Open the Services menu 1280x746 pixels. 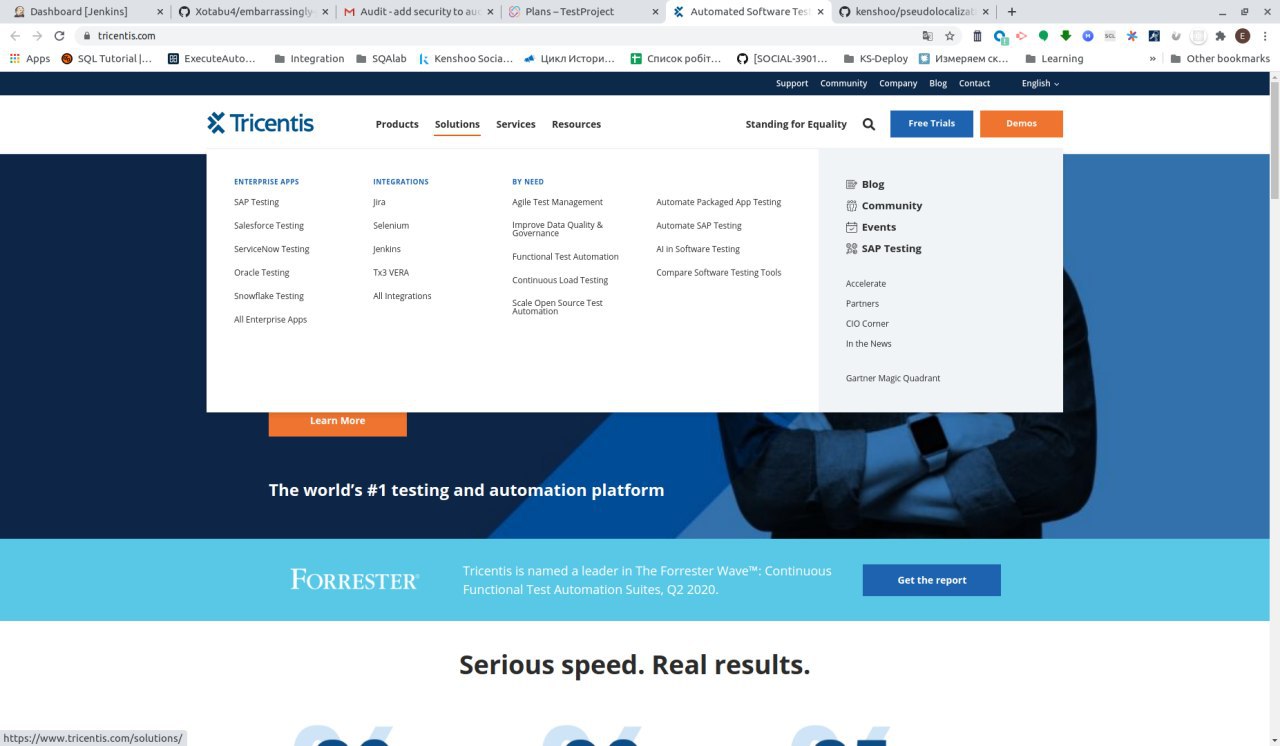point(516,124)
